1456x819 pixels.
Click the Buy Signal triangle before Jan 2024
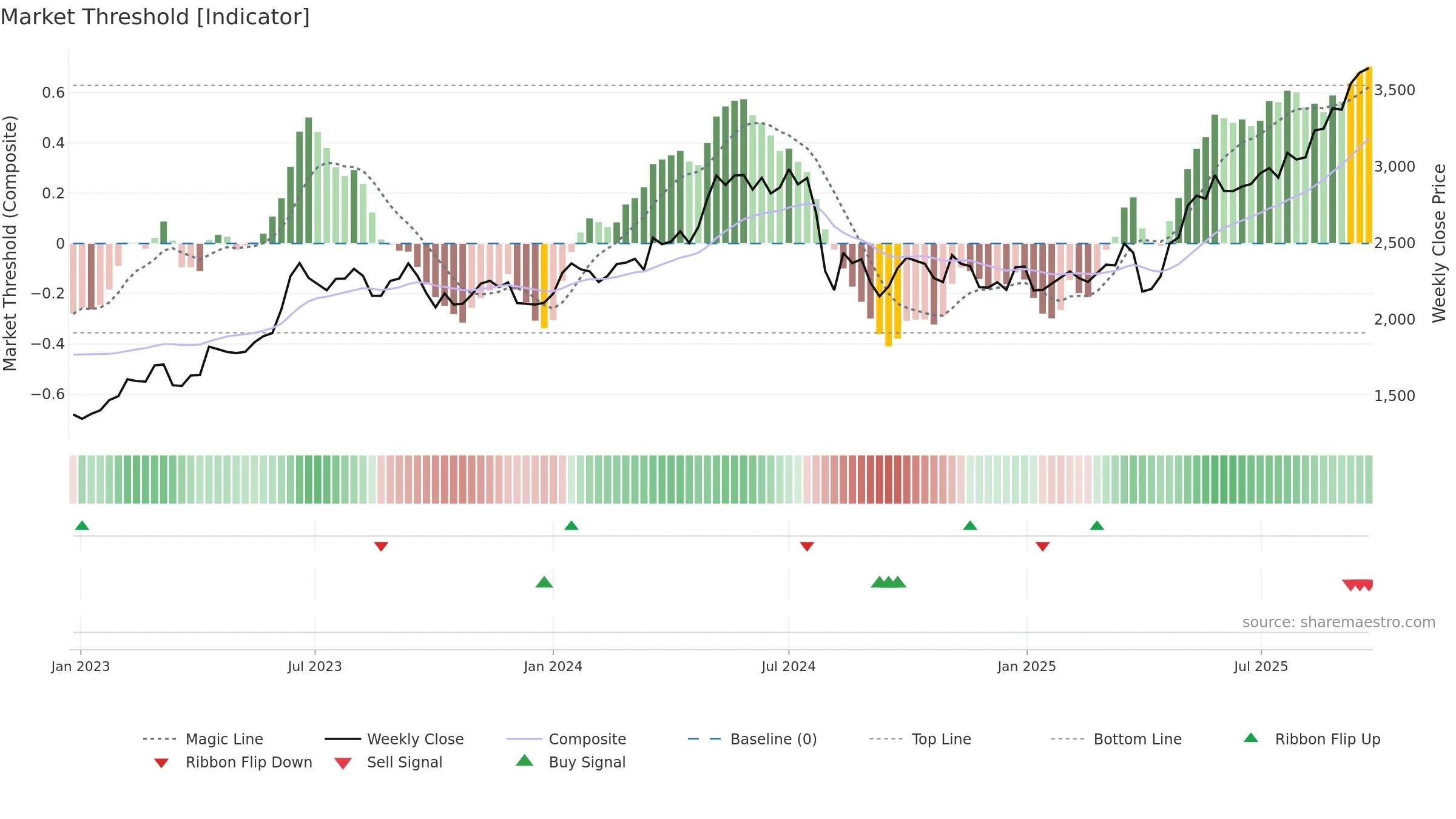tap(544, 582)
